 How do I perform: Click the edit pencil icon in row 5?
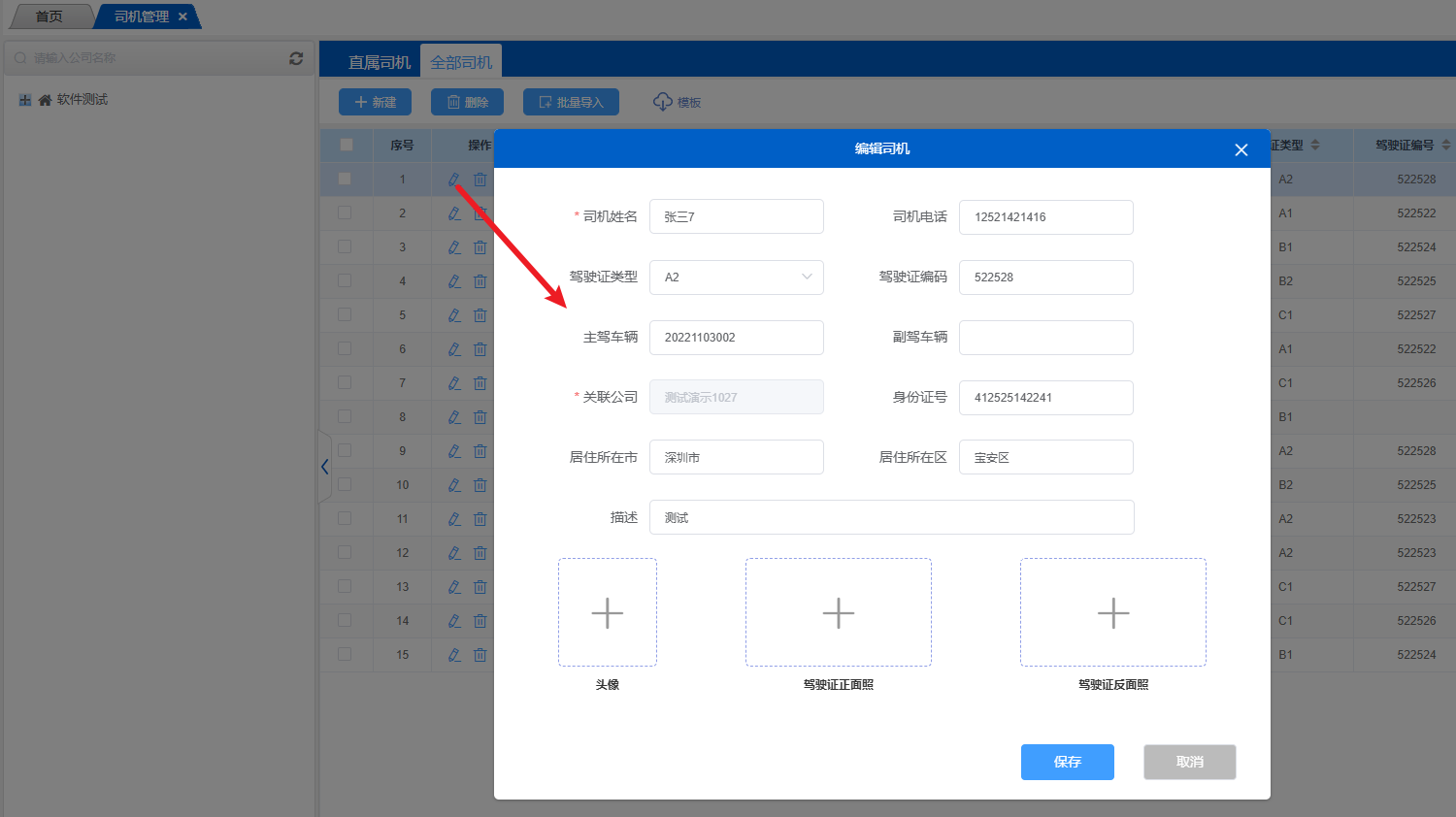[x=454, y=315]
